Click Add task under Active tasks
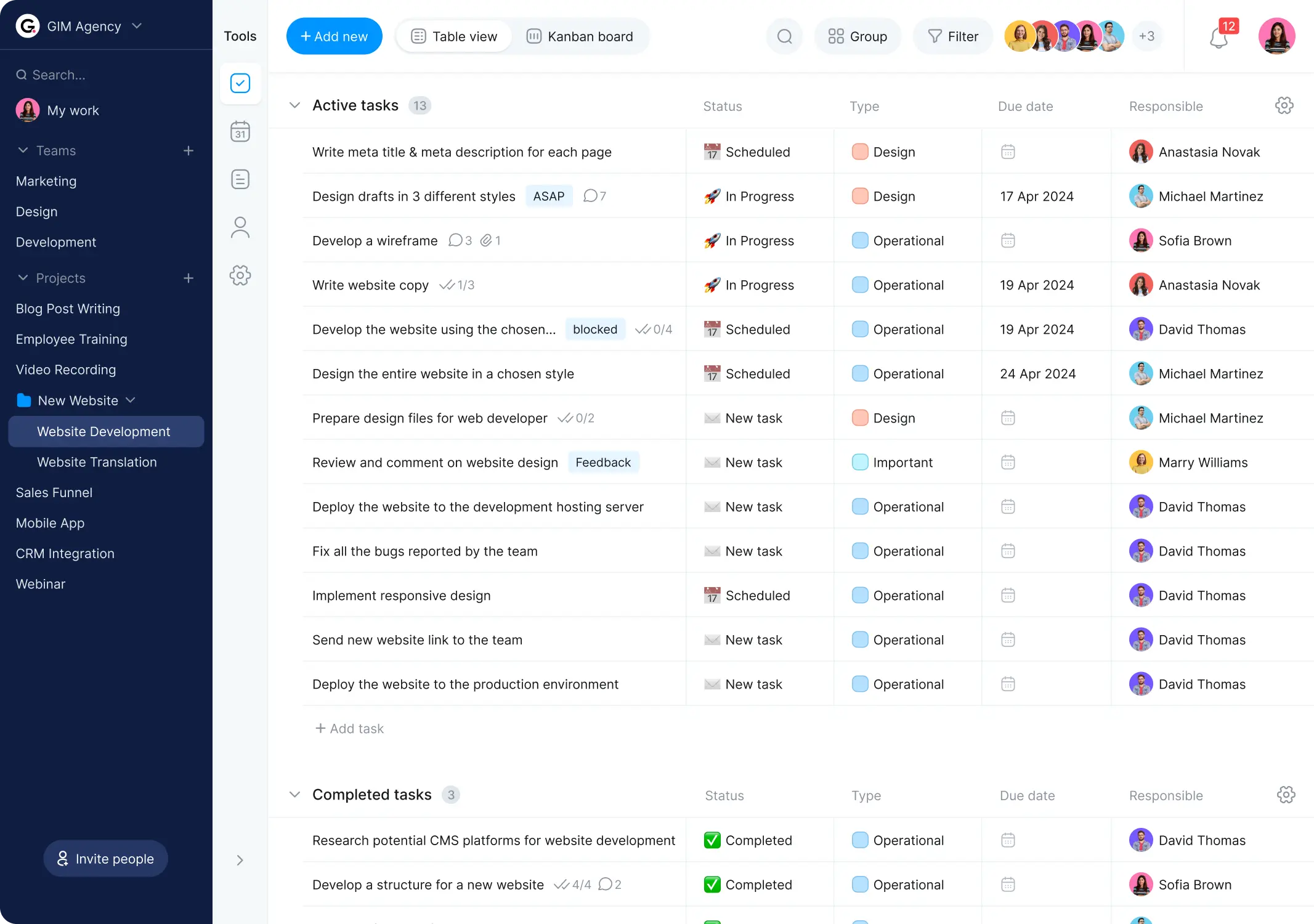Viewport: 1314px width, 924px height. tap(349, 729)
